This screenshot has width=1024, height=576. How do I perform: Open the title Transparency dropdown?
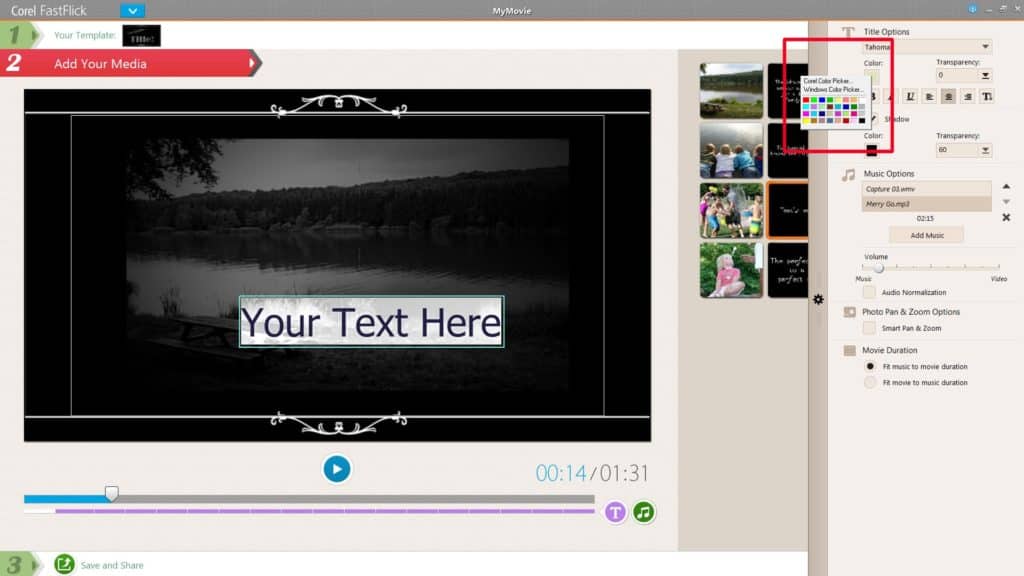[985, 75]
